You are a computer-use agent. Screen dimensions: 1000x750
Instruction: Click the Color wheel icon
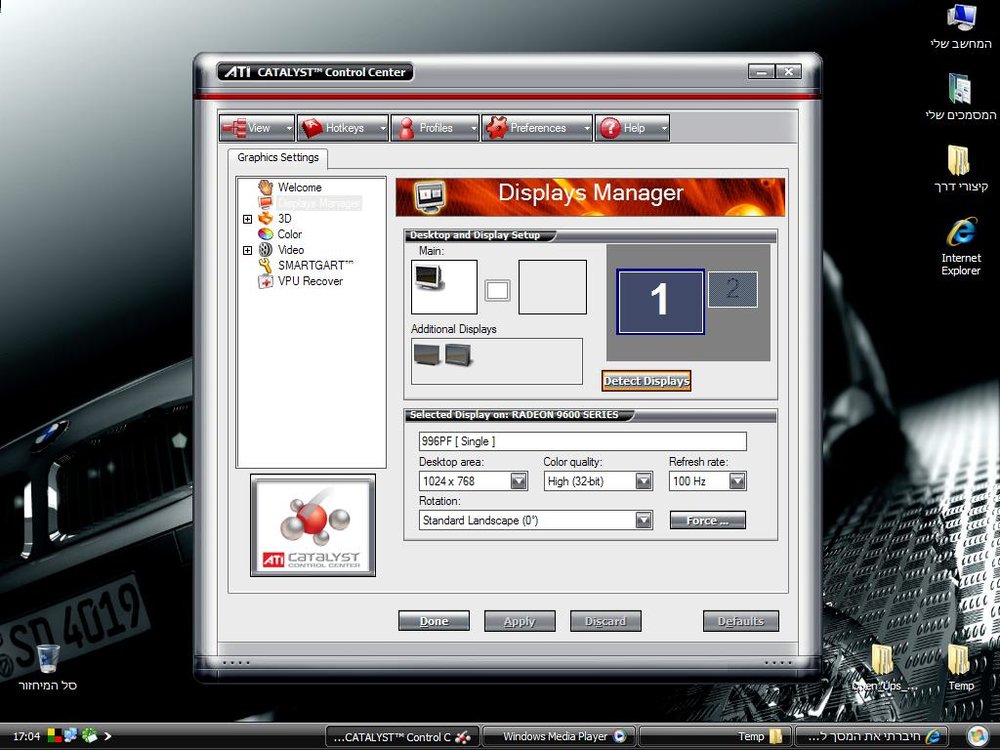pyautogui.click(x=265, y=234)
